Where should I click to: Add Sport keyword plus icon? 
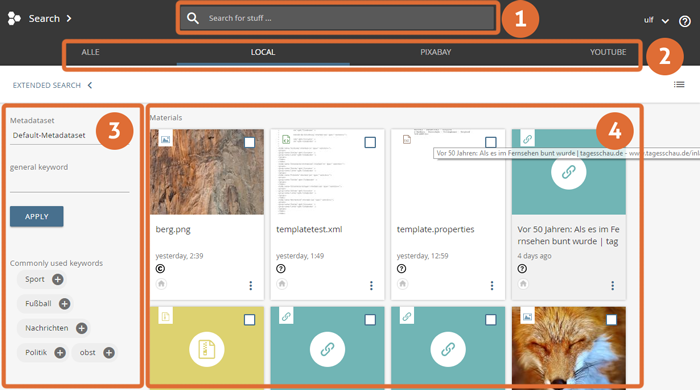pos(58,279)
